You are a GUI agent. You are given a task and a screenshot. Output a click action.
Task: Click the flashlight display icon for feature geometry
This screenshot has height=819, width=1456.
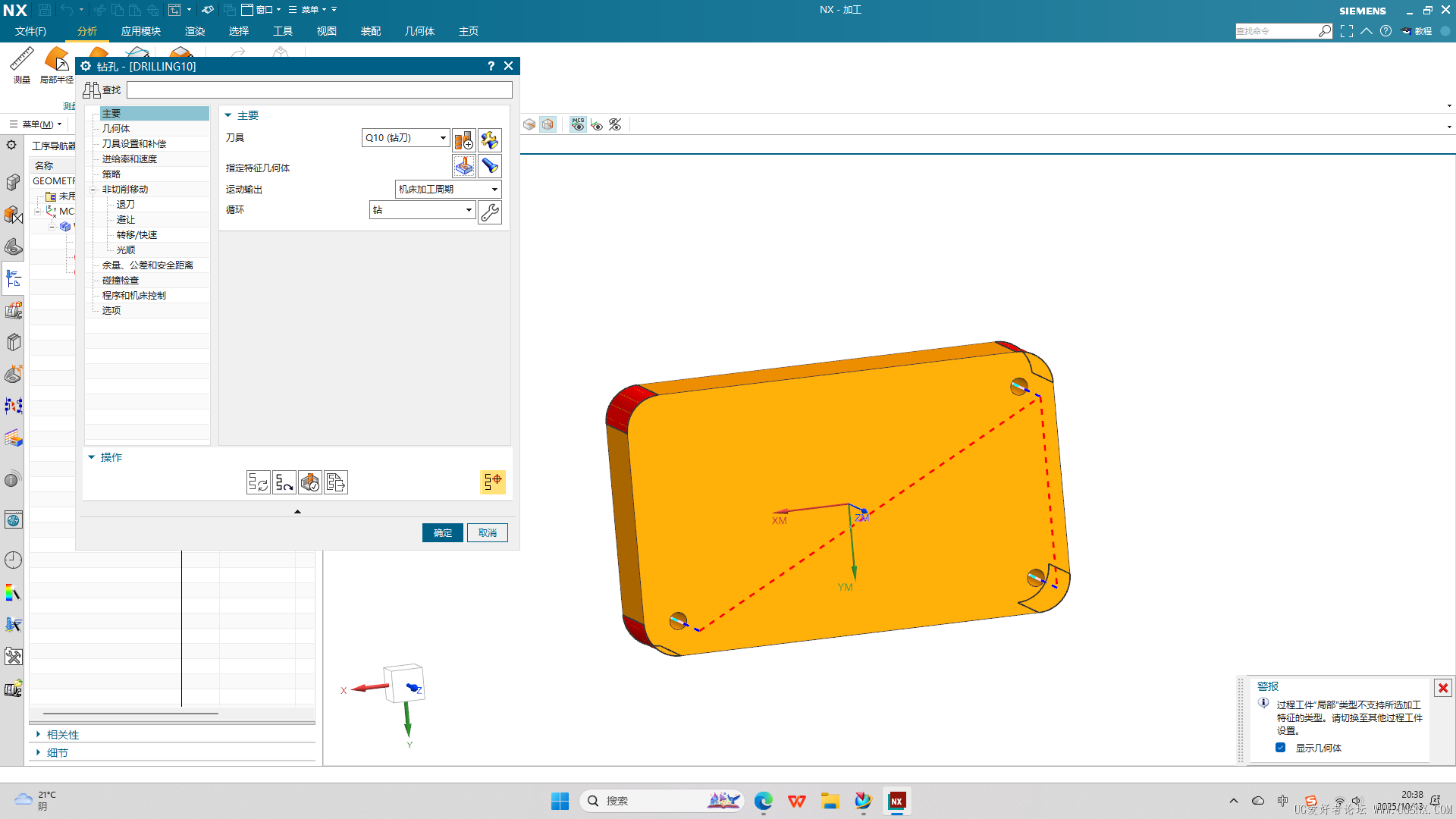pyautogui.click(x=490, y=166)
